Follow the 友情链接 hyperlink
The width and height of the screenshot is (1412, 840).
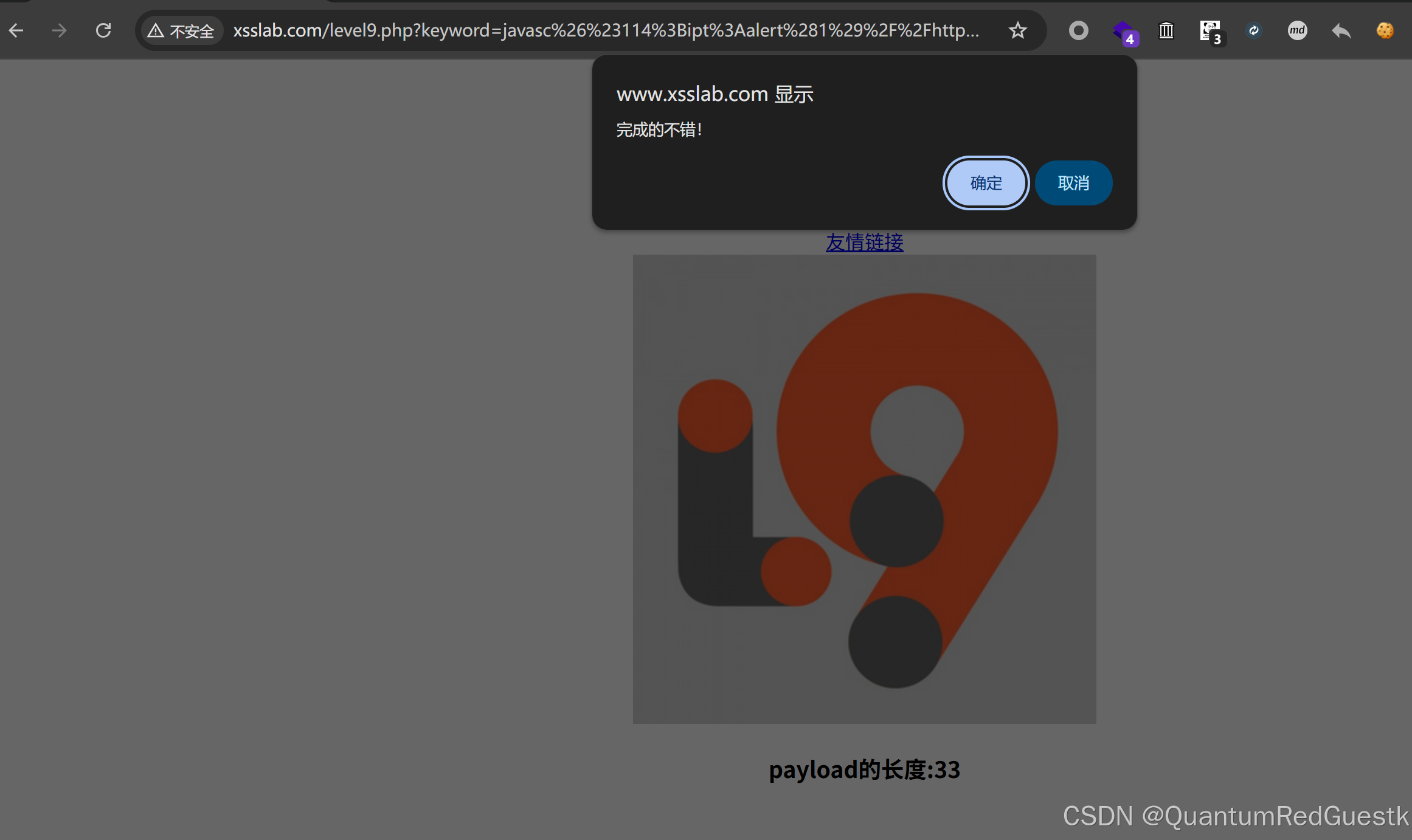pos(864,243)
